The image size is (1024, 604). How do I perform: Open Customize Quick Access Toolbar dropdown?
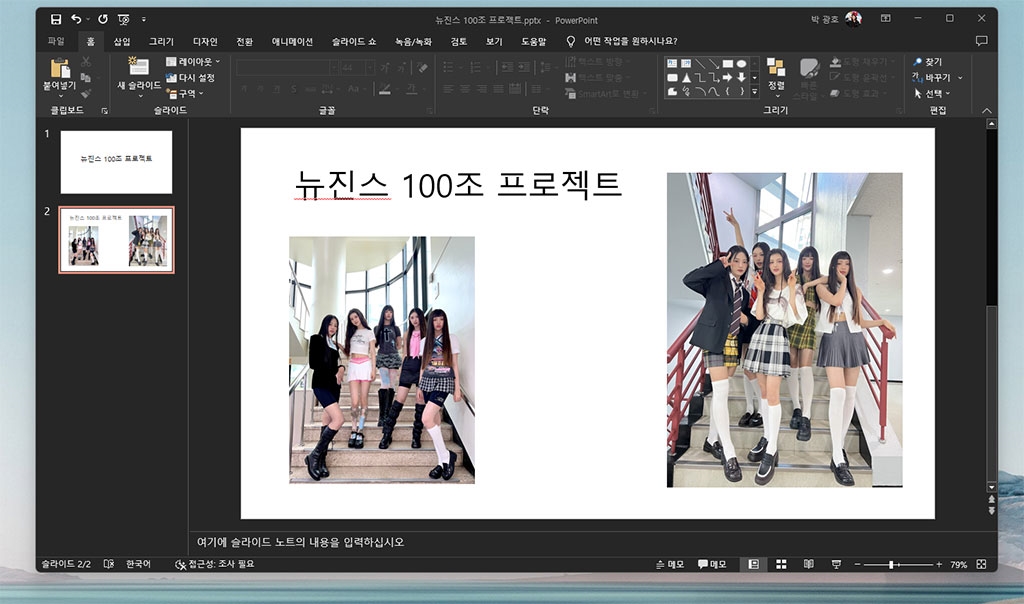pos(144,20)
